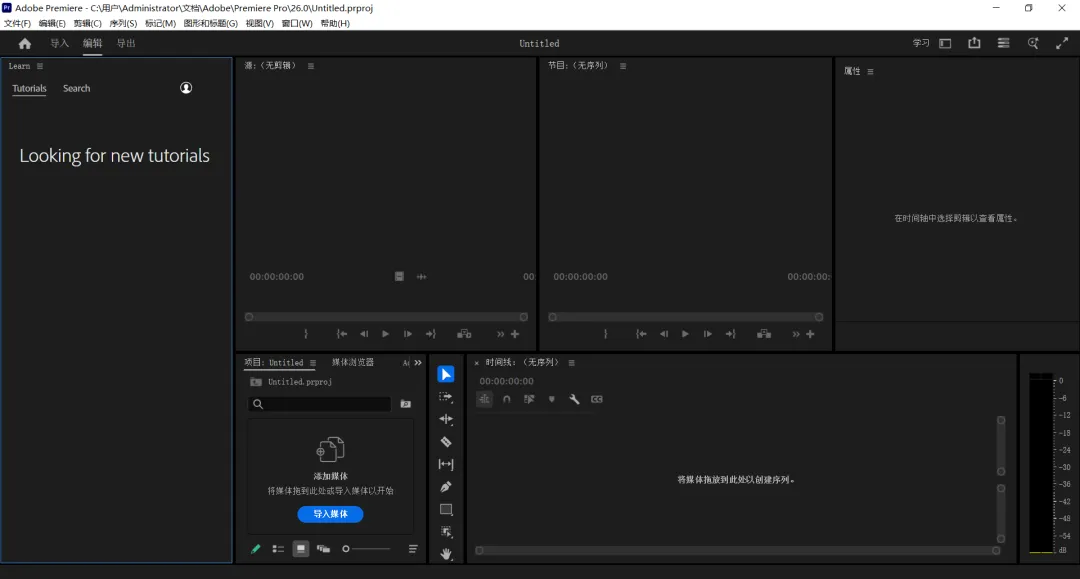
Task: Select the Razor tool
Action: [x=446, y=442]
